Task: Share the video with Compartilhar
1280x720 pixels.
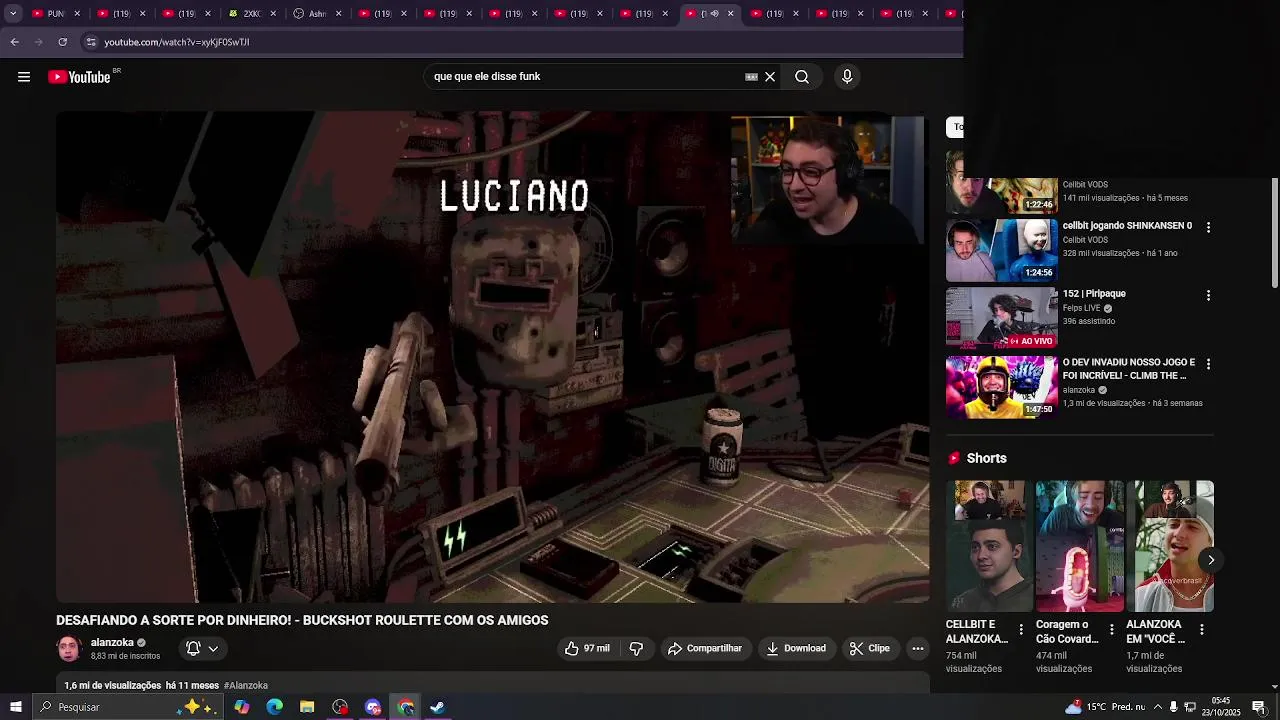Action: [705, 649]
